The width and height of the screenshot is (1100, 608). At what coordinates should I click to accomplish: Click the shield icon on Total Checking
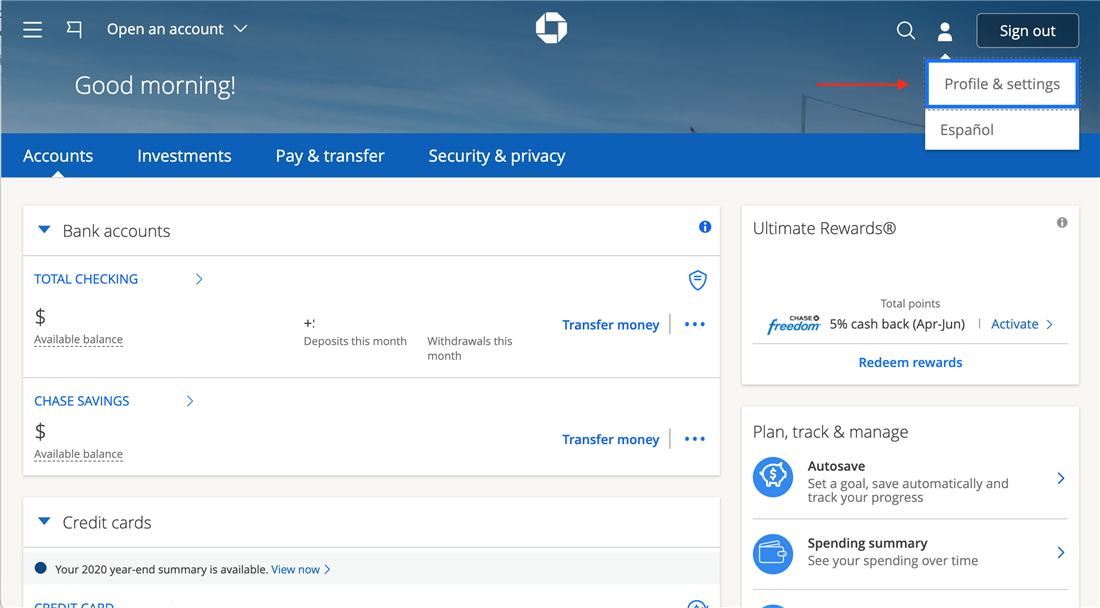(697, 280)
